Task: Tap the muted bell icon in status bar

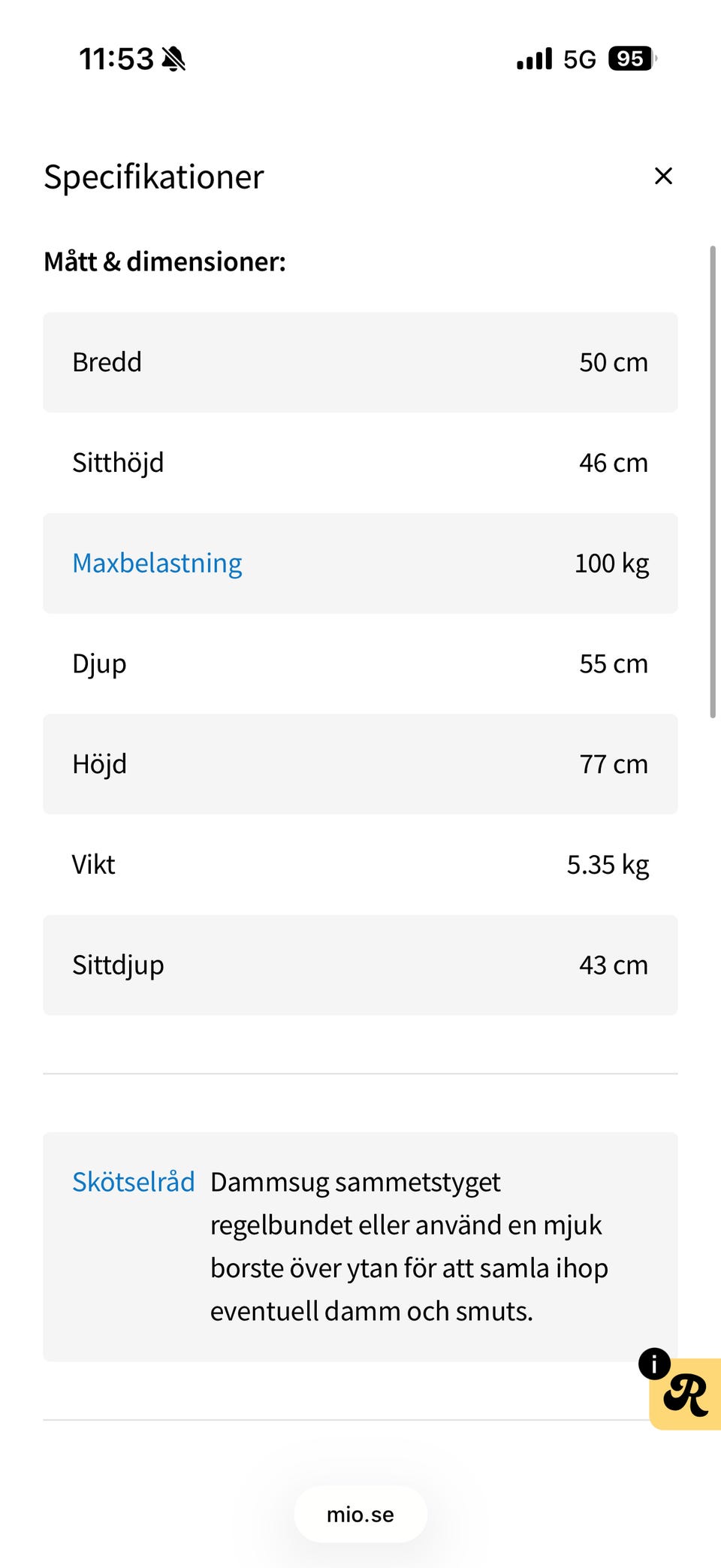Action: [x=173, y=59]
